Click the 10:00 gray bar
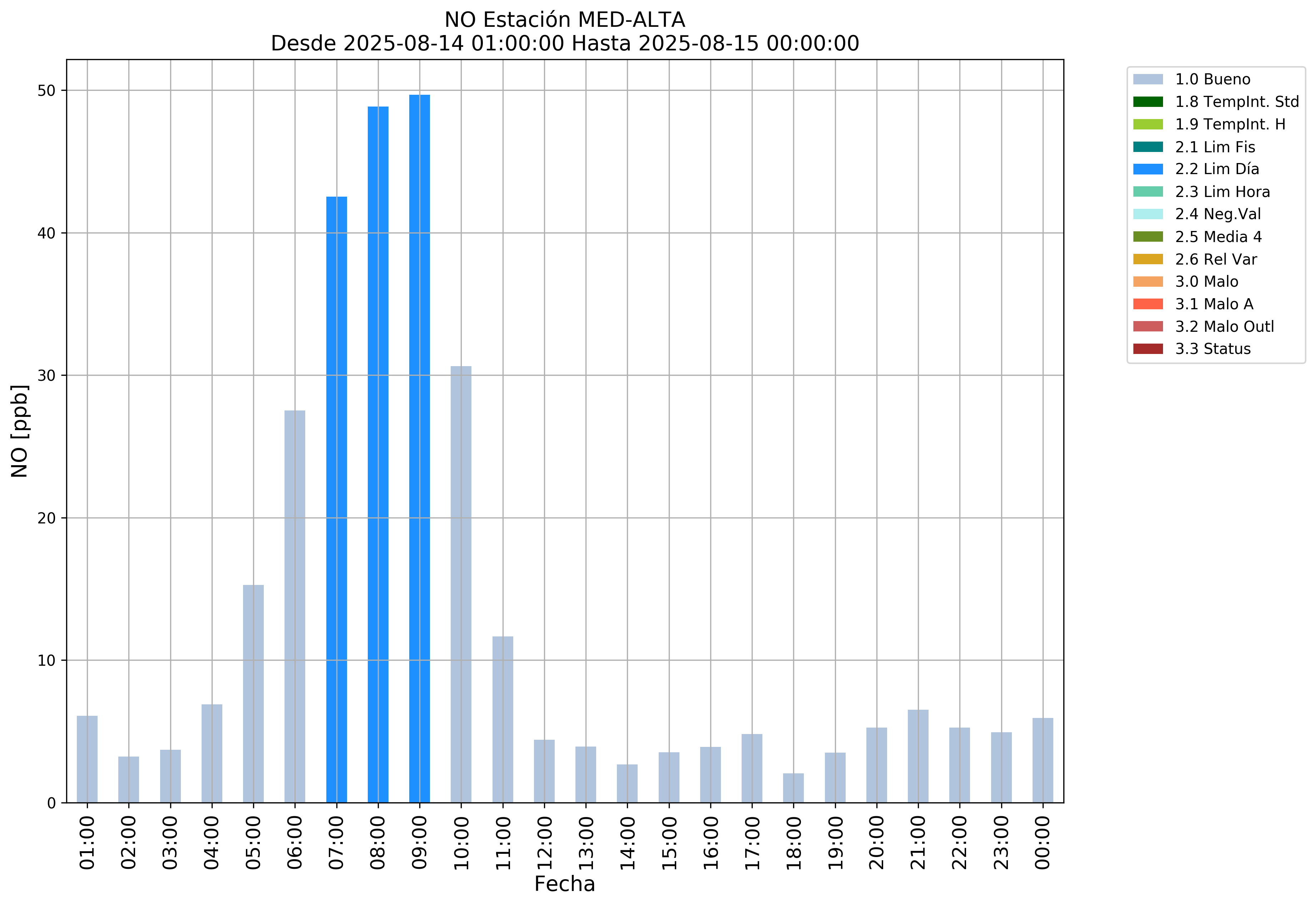Screen dimensions: 1316x906 pyautogui.click(x=461, y=585)
